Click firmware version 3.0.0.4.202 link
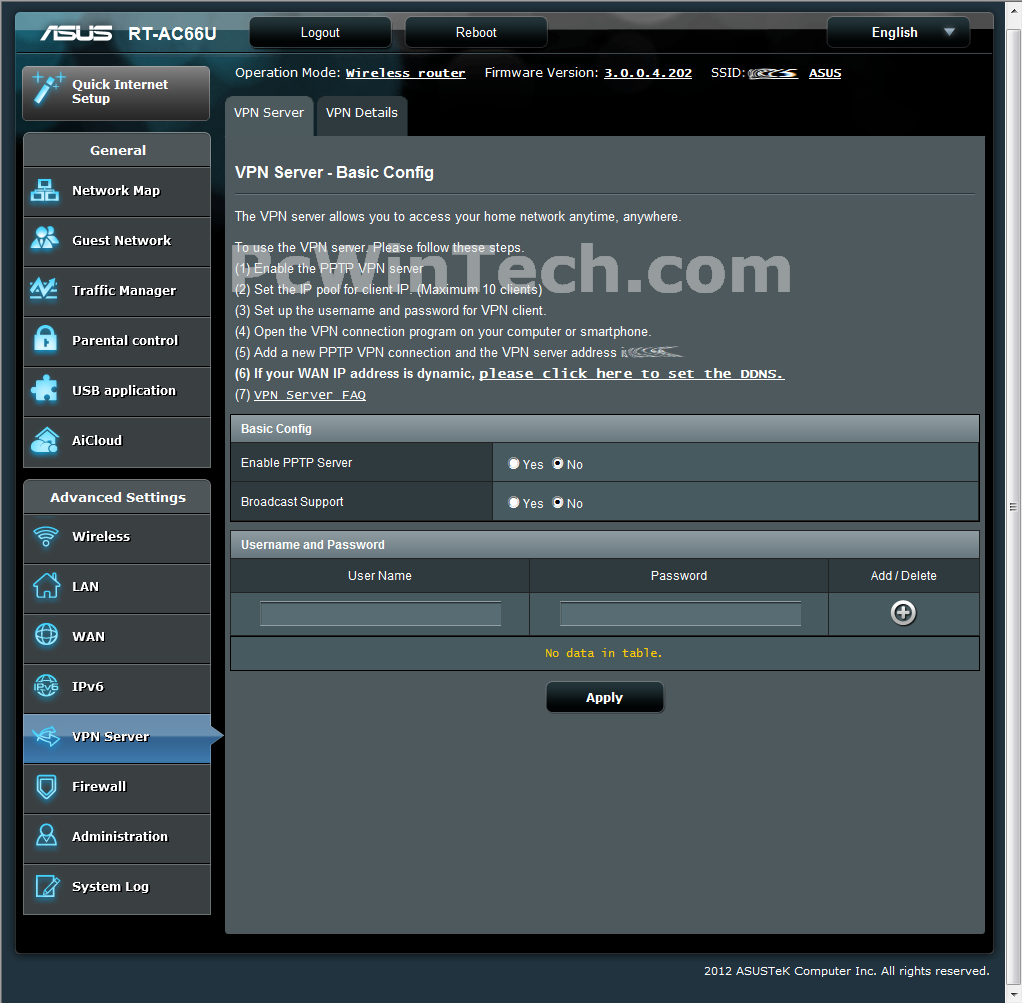 [x=648, y=73]
